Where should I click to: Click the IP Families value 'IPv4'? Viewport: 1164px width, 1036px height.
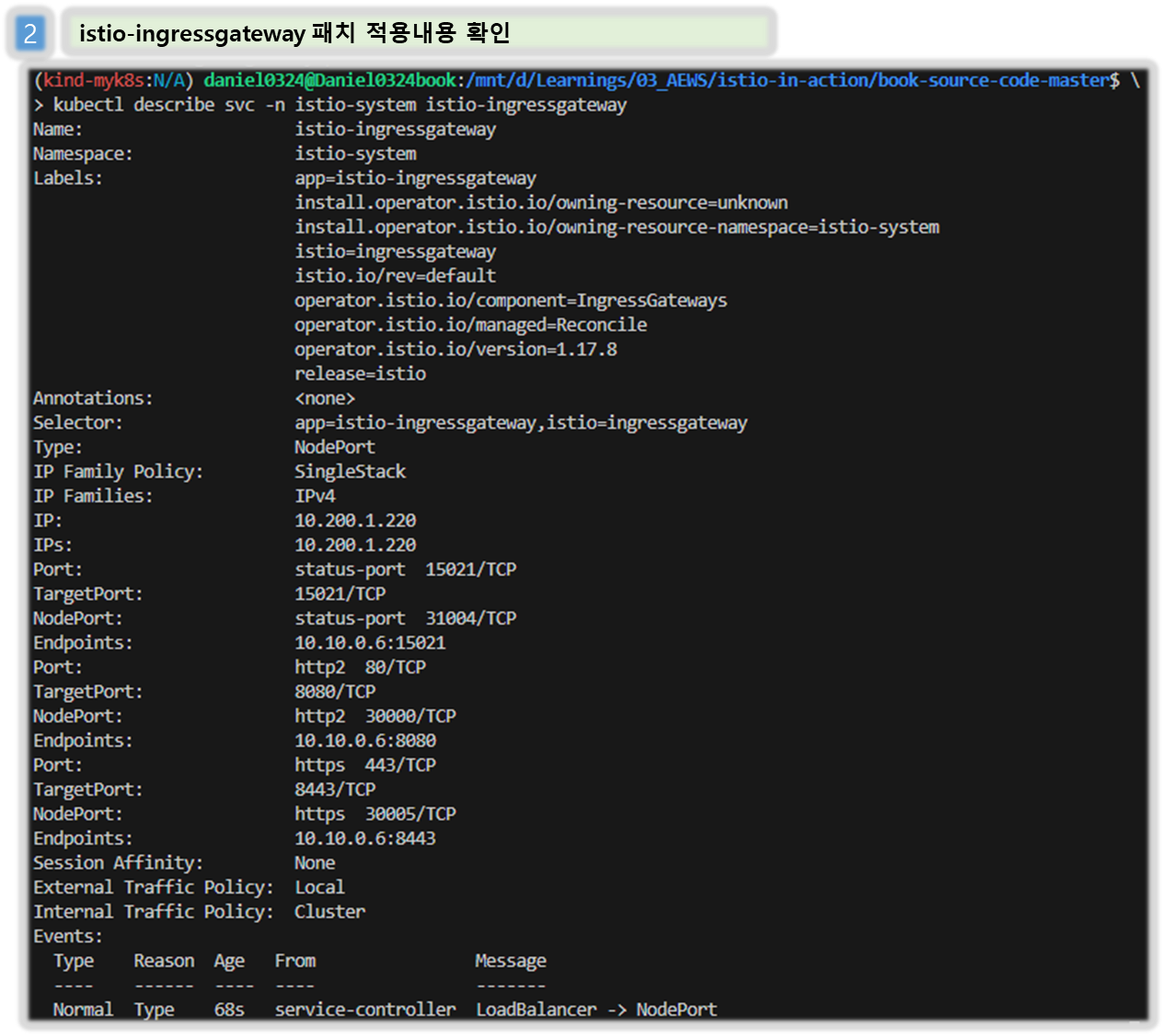coord(315,496)
